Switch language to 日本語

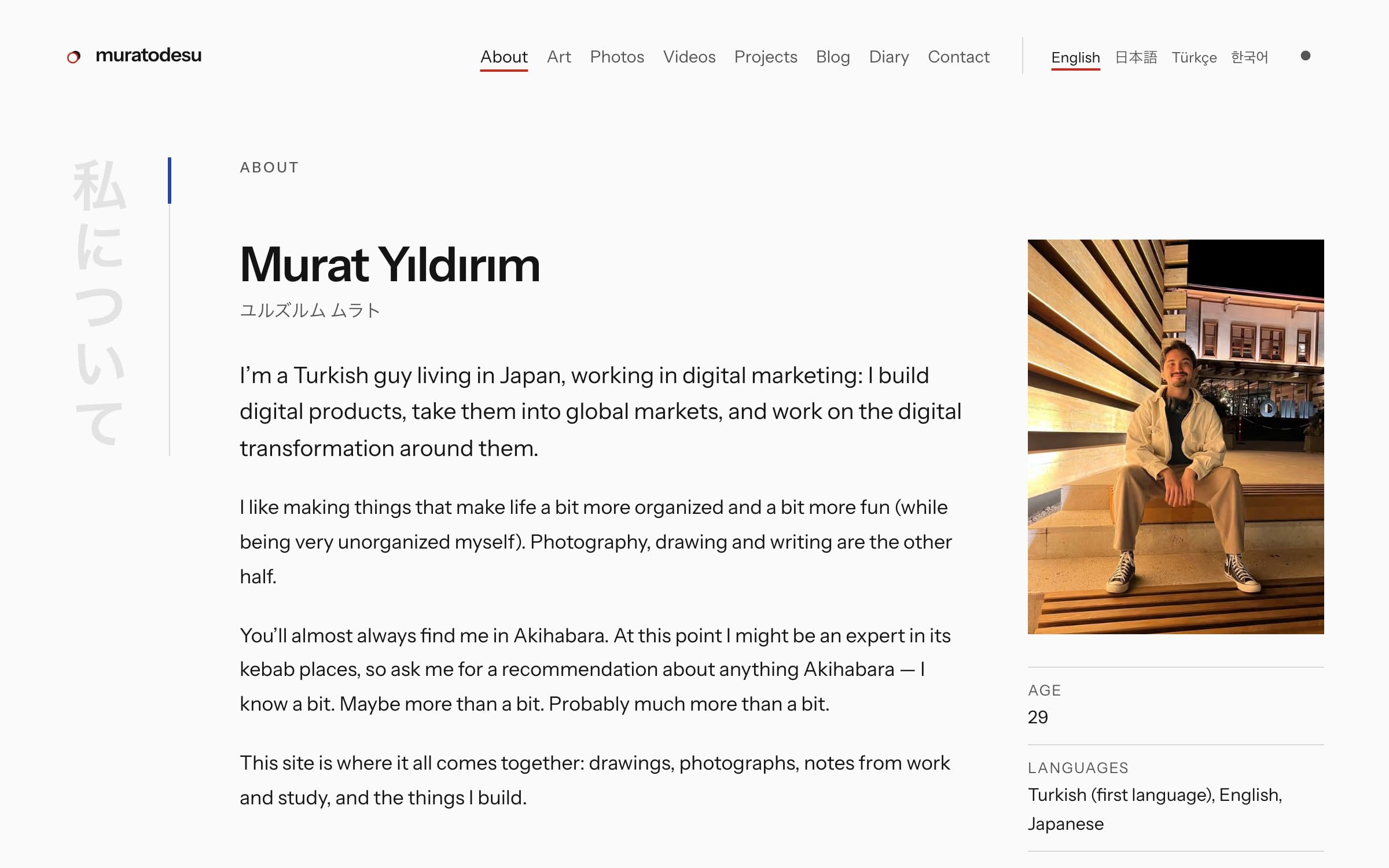(1136, 57)
